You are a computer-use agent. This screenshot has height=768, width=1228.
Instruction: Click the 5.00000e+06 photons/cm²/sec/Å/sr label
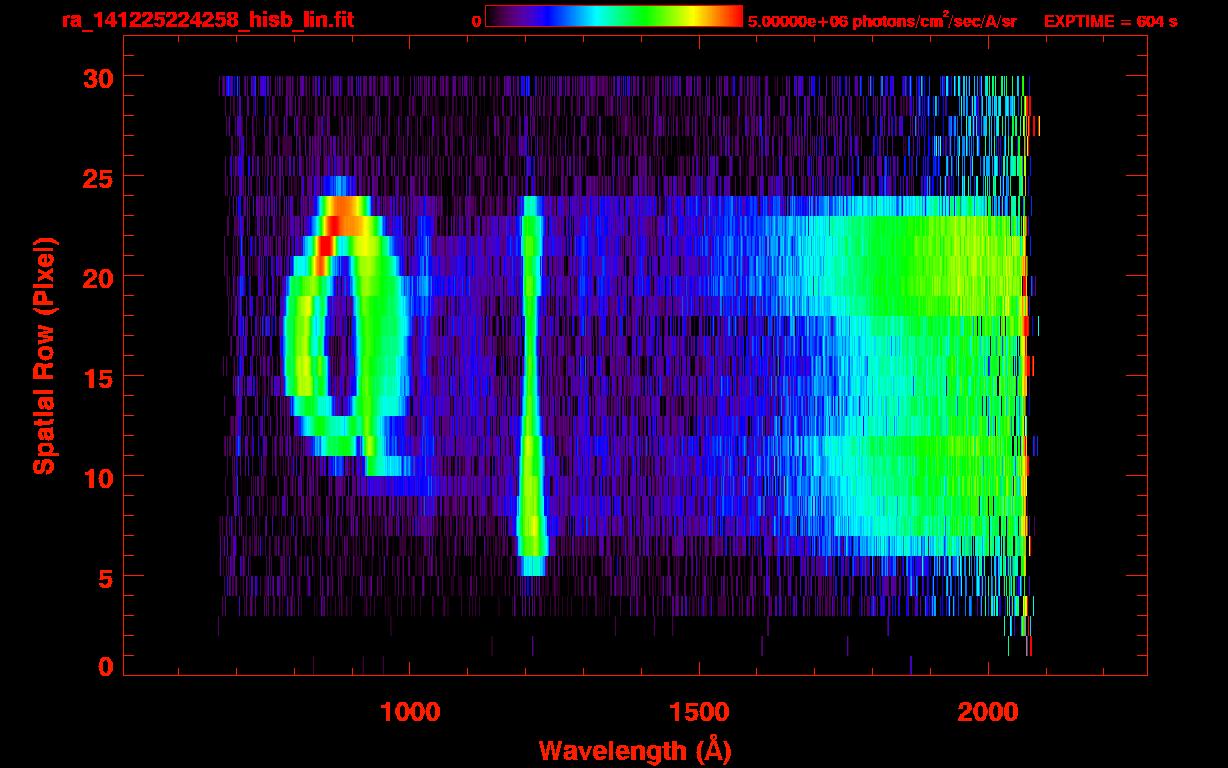[x=882, y=21]
